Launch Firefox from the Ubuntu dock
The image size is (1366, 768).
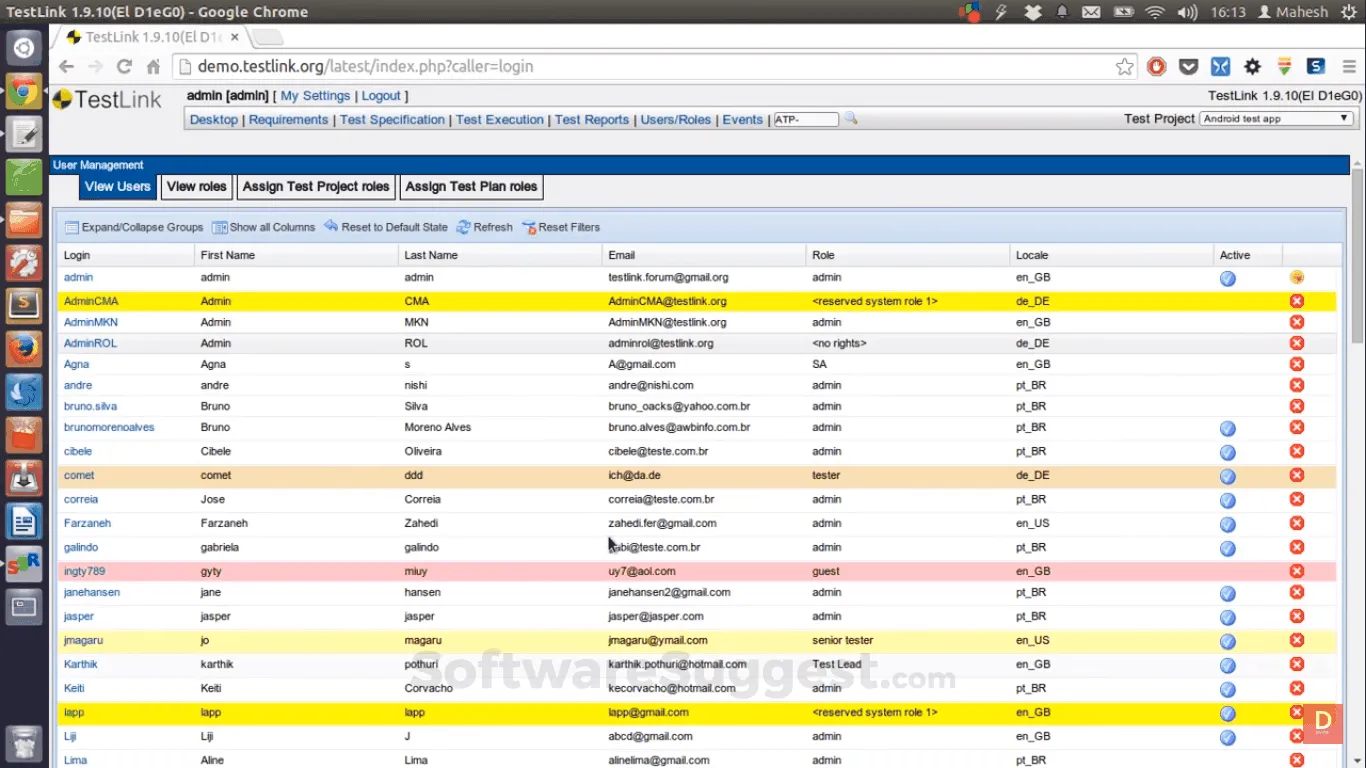[22, 349]
